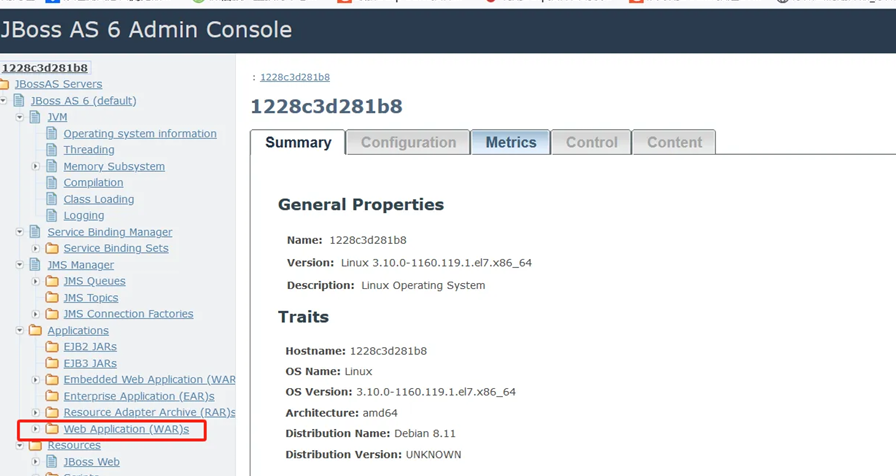Click the JBoss AS 6 Admin Console title
896x476 pixels.
coord(146,30)
